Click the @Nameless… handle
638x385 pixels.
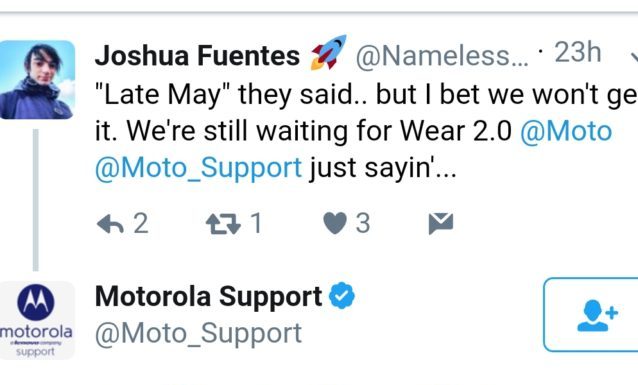tap(442, 56)
